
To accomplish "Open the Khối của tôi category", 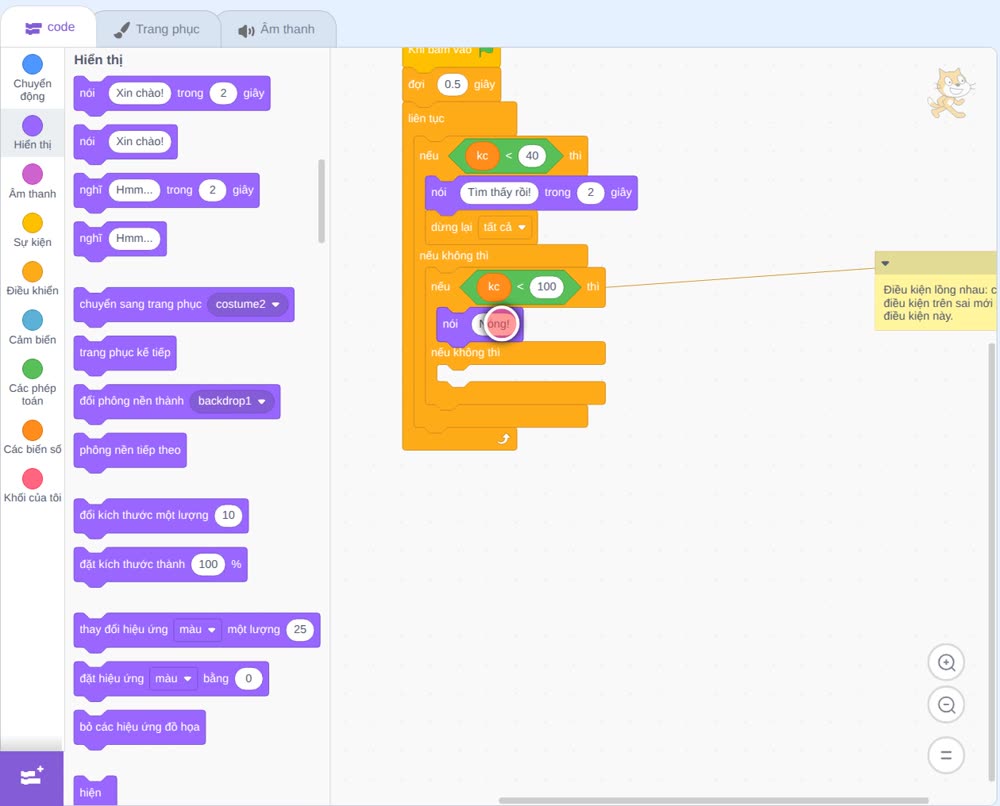I will click(x=33, y=486).
